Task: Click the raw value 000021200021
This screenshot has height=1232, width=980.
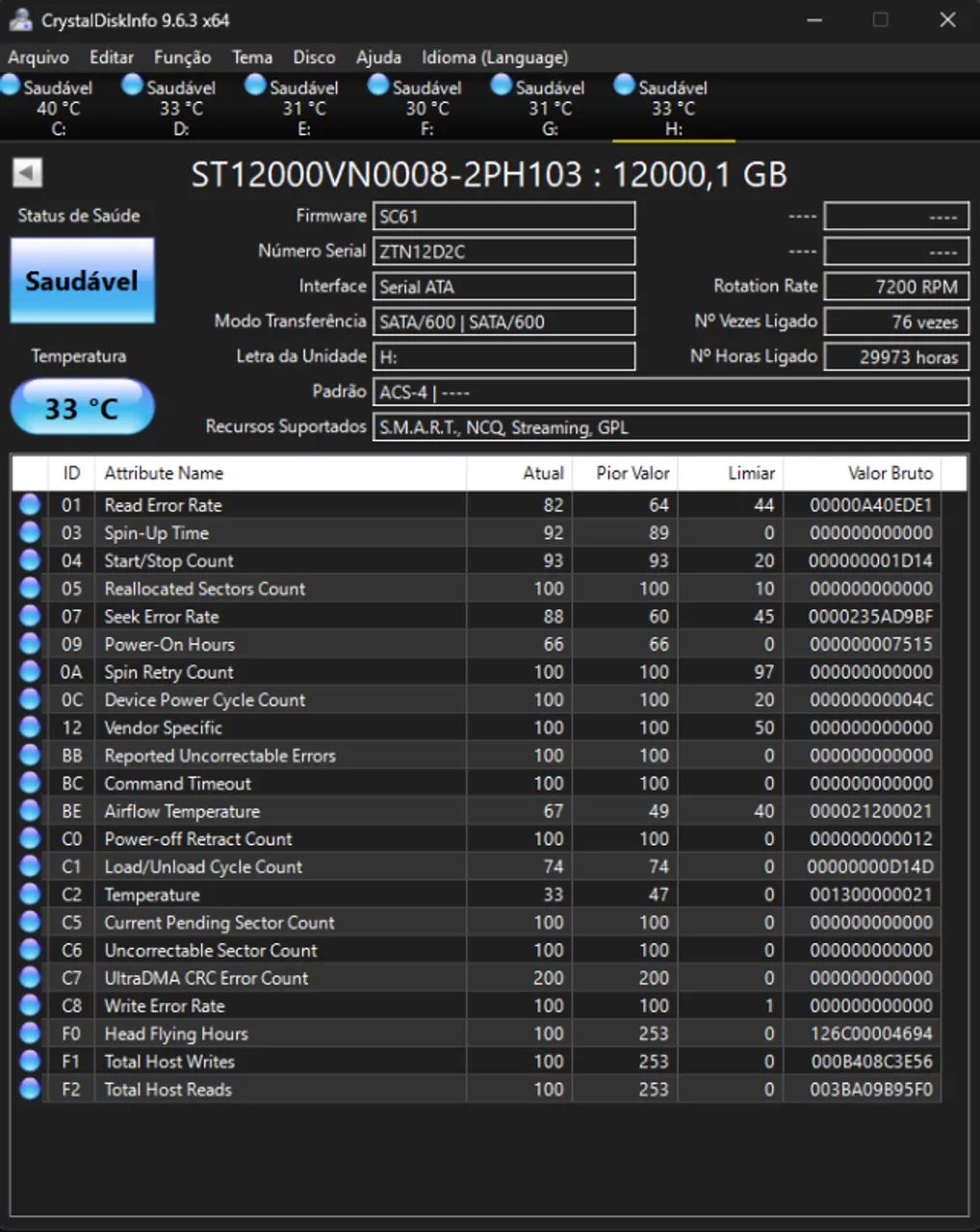Action: pos(871,811)
